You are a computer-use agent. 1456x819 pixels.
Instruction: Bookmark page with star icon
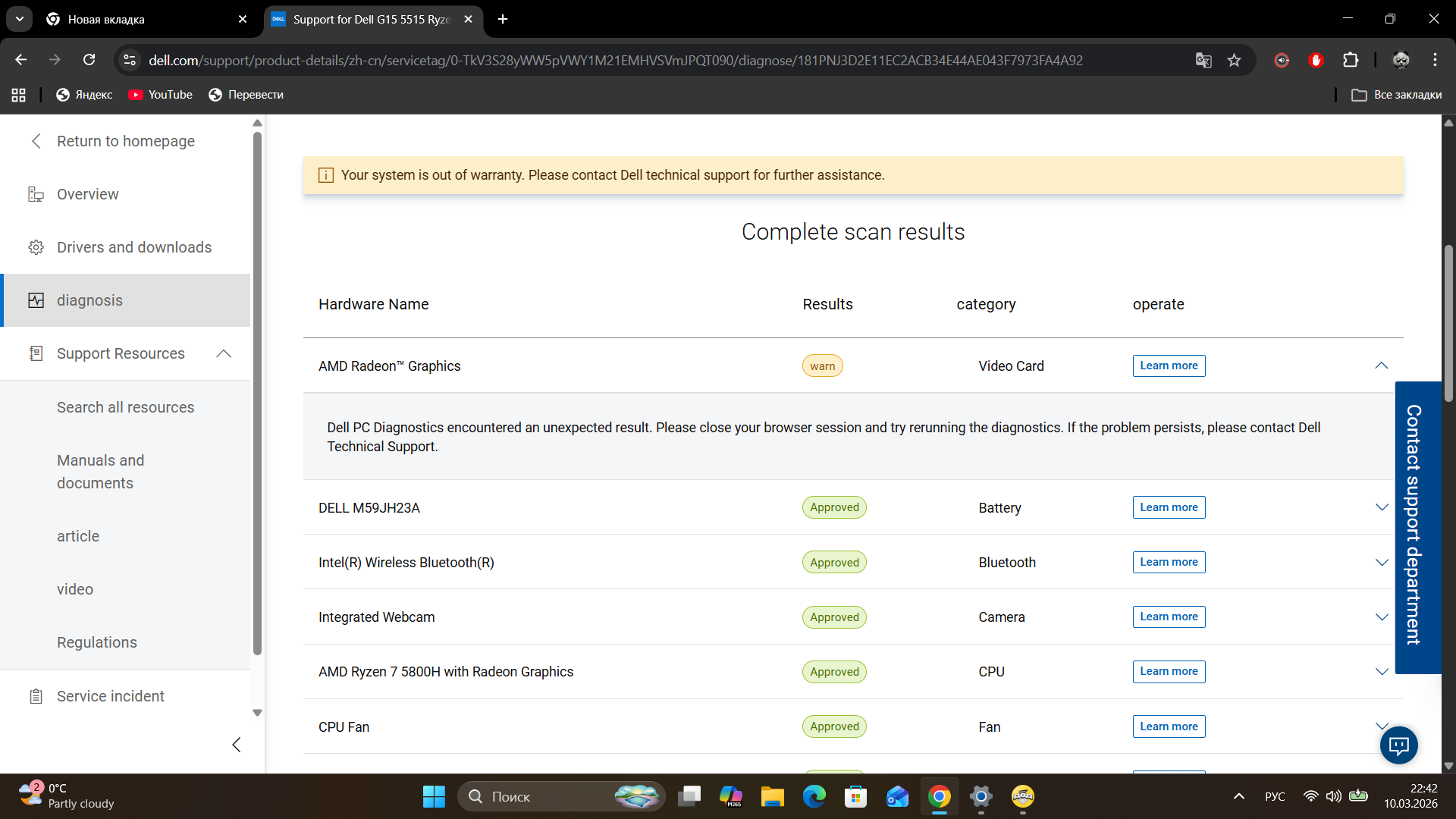(x=1235, y=60)
